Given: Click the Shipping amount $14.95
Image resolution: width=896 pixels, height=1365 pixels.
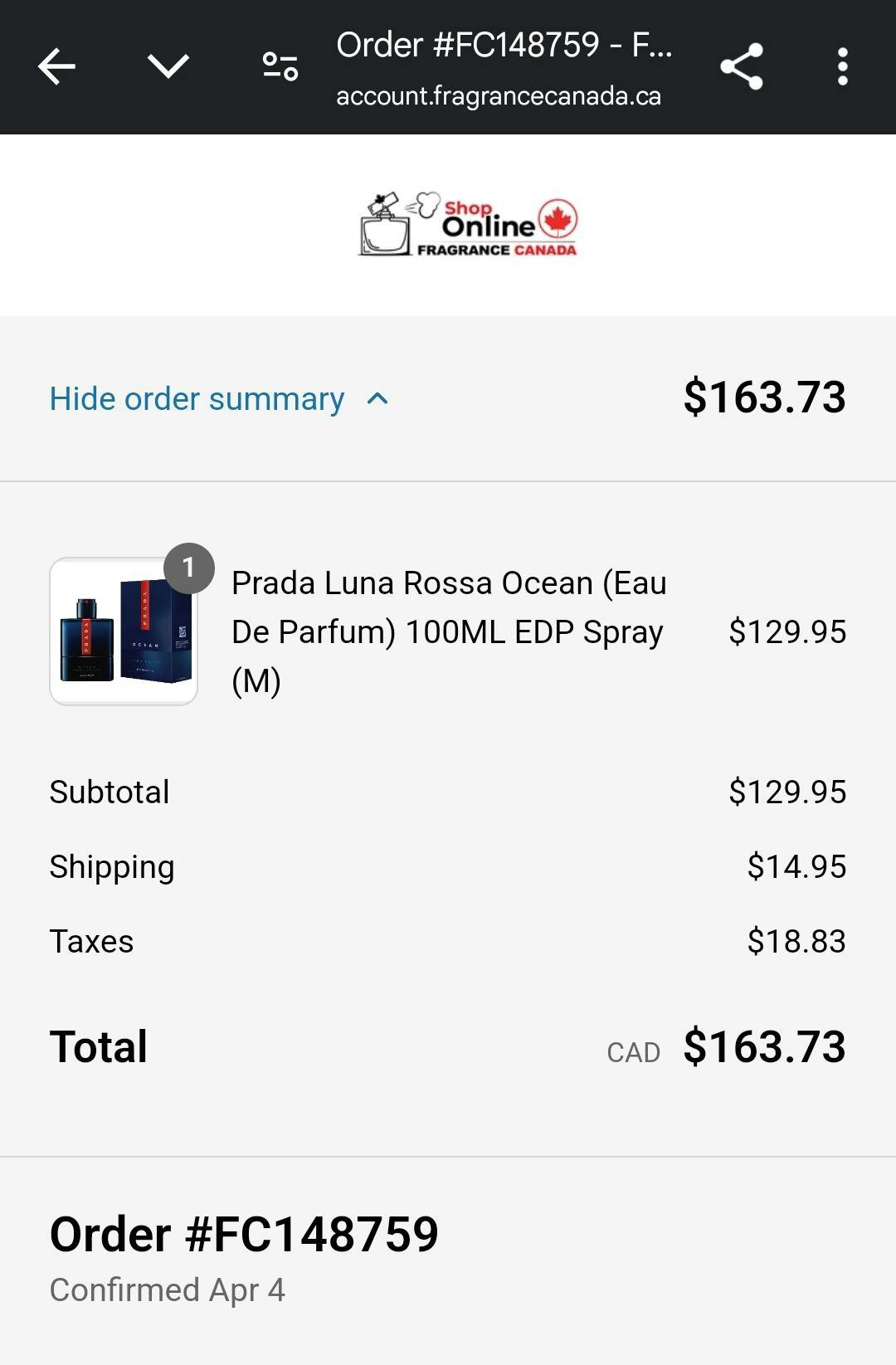Looking at the screenshot, I should pos(796,866).
